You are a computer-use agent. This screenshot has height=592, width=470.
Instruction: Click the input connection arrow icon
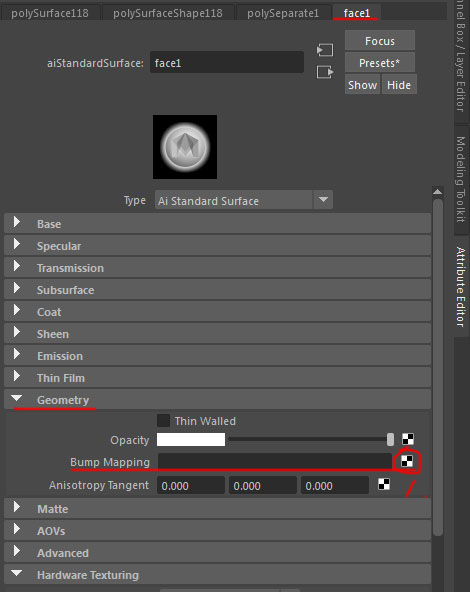325,50
